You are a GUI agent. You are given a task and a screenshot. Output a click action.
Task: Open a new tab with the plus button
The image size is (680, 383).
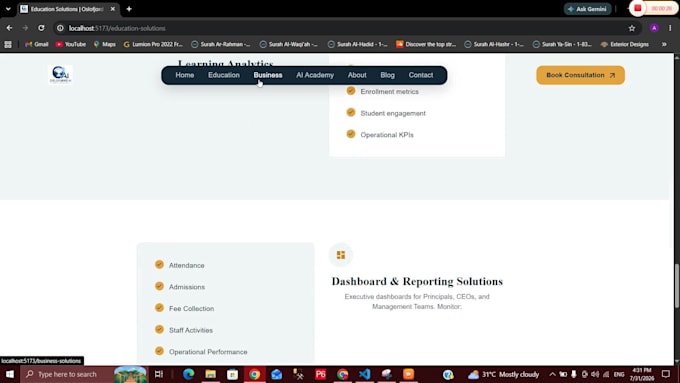pos(129,9)
